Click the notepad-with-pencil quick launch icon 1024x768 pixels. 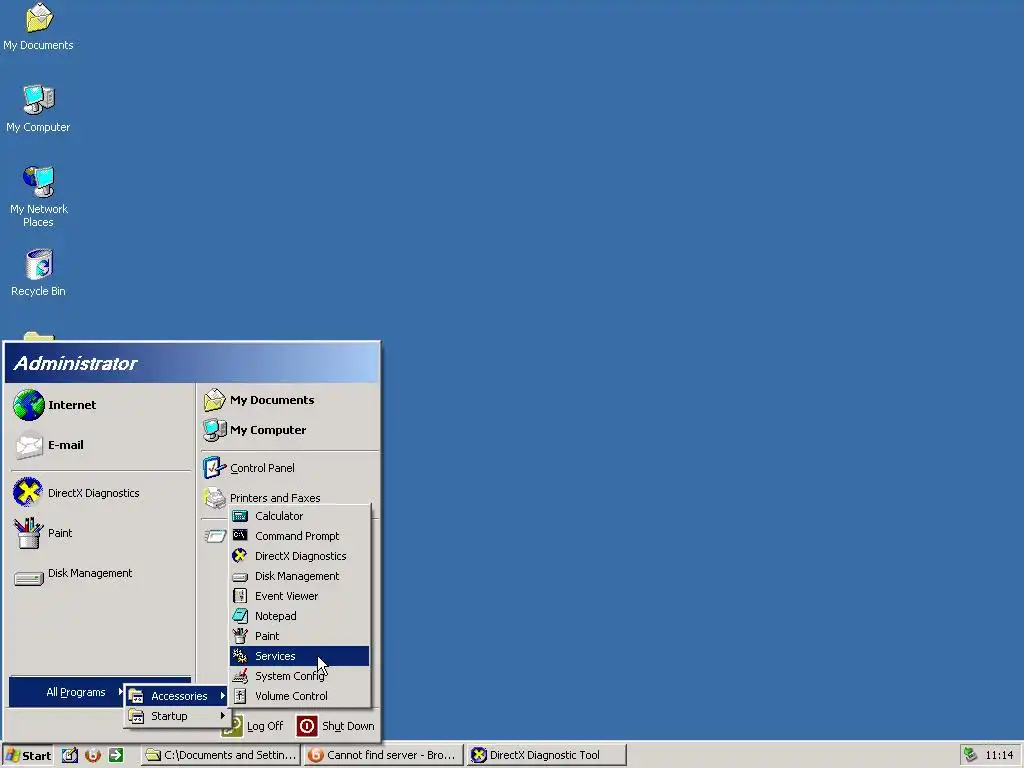[70, 755]
